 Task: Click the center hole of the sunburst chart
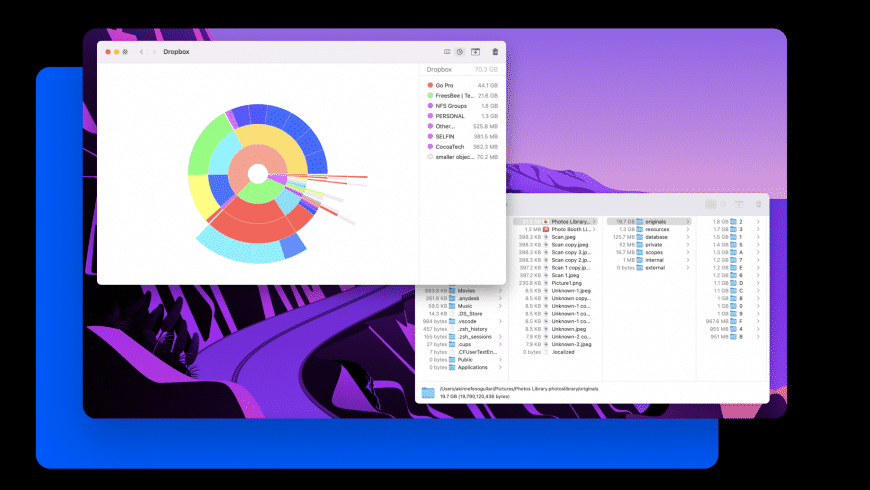coord(257,173)
